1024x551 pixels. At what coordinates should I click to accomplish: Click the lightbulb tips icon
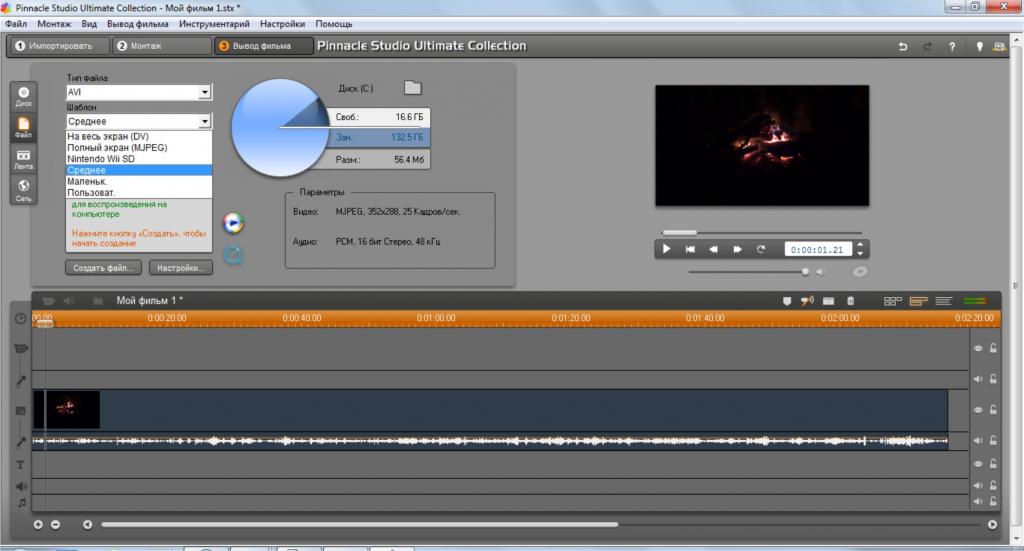(979, 46)
